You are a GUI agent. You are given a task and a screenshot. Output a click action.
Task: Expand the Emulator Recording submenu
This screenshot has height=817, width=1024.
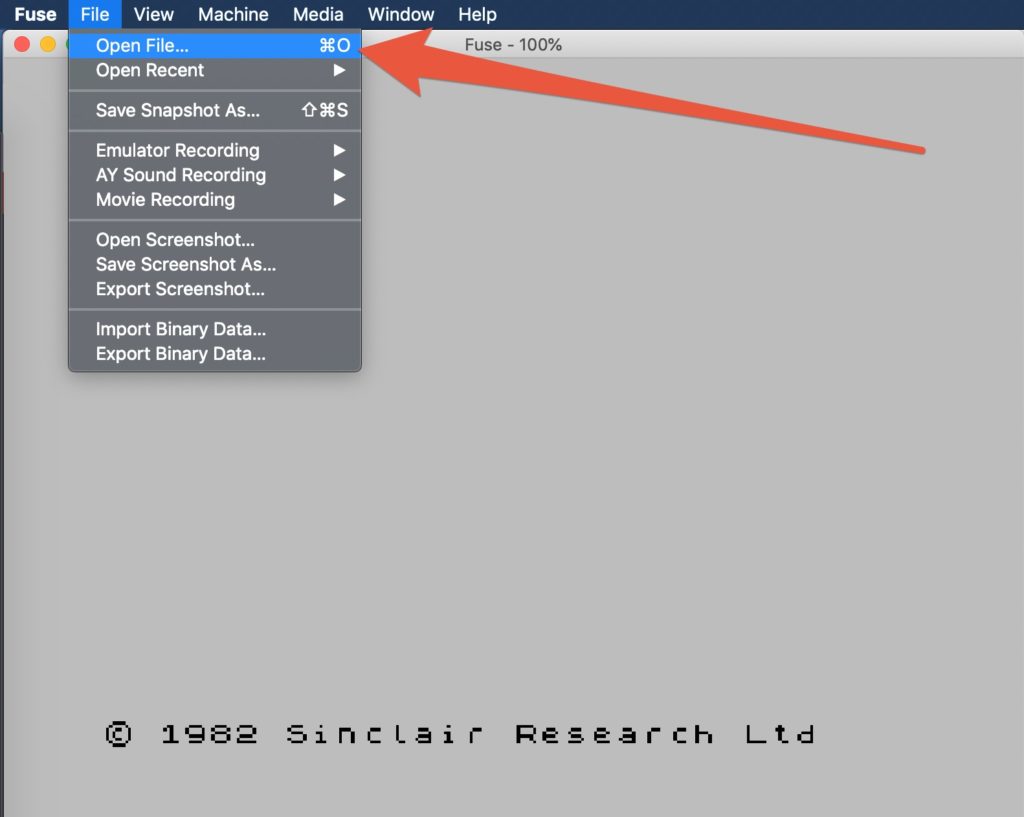tap(215, 151)
